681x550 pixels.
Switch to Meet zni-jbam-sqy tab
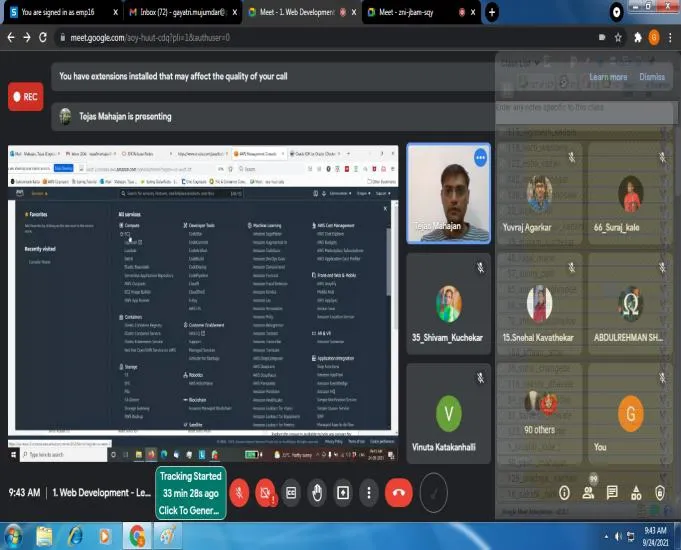(x=420, y=12)
